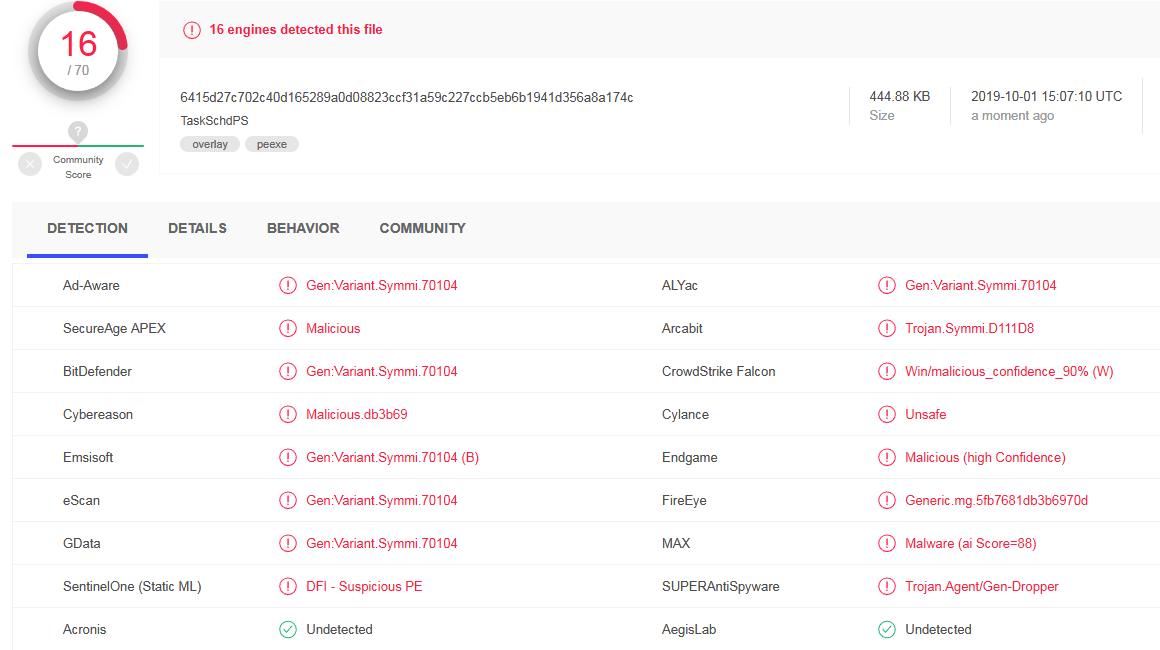The image size is (1160, 650).
Task: Click Trojan.Agent/Gen-Dropper result
Action: pos(982,586)
